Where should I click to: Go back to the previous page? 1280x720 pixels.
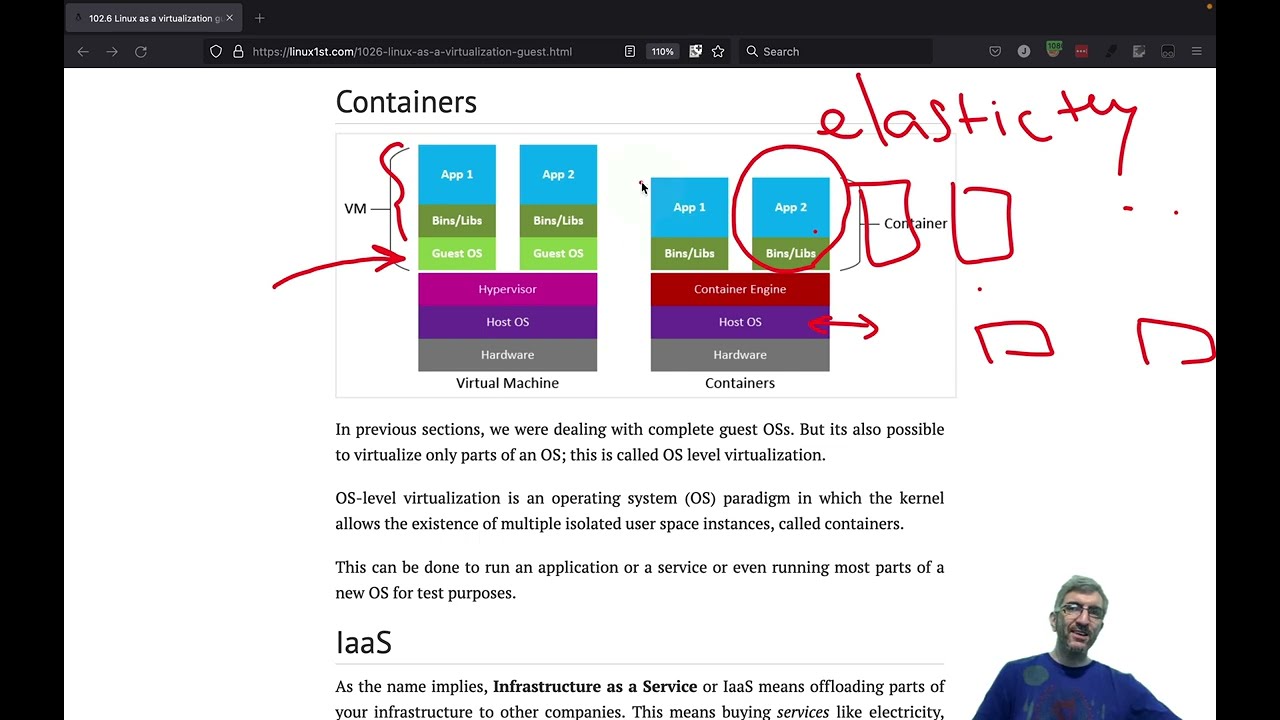[83, 51]
